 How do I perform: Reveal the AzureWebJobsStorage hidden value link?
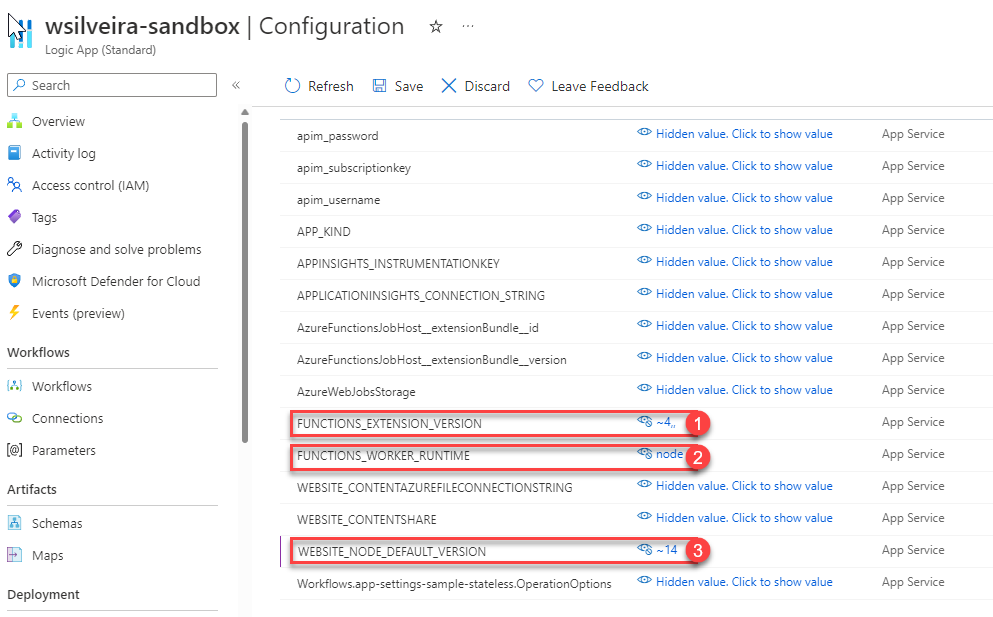(x=743, y=390)
